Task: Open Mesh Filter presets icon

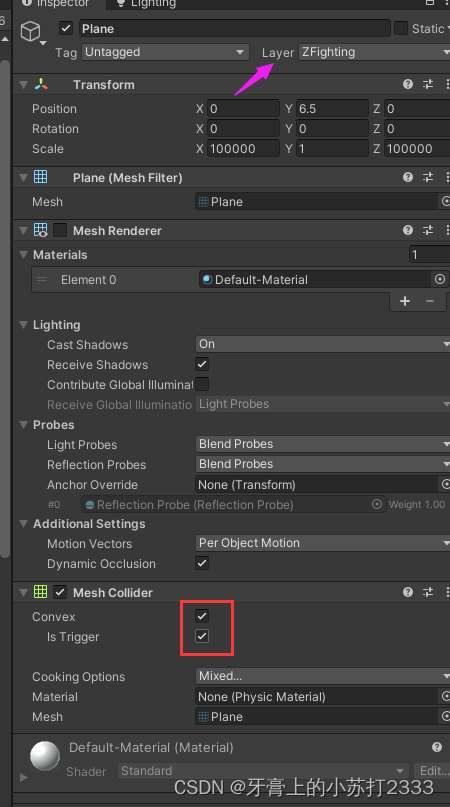Action: tap(428, 178)
